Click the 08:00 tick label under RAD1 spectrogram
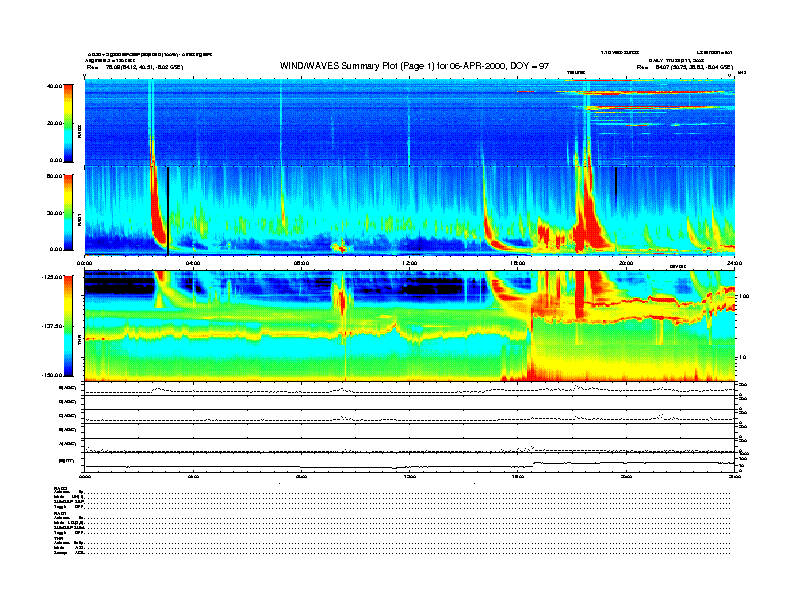The image size is (792, 612). tap(301, 263)
